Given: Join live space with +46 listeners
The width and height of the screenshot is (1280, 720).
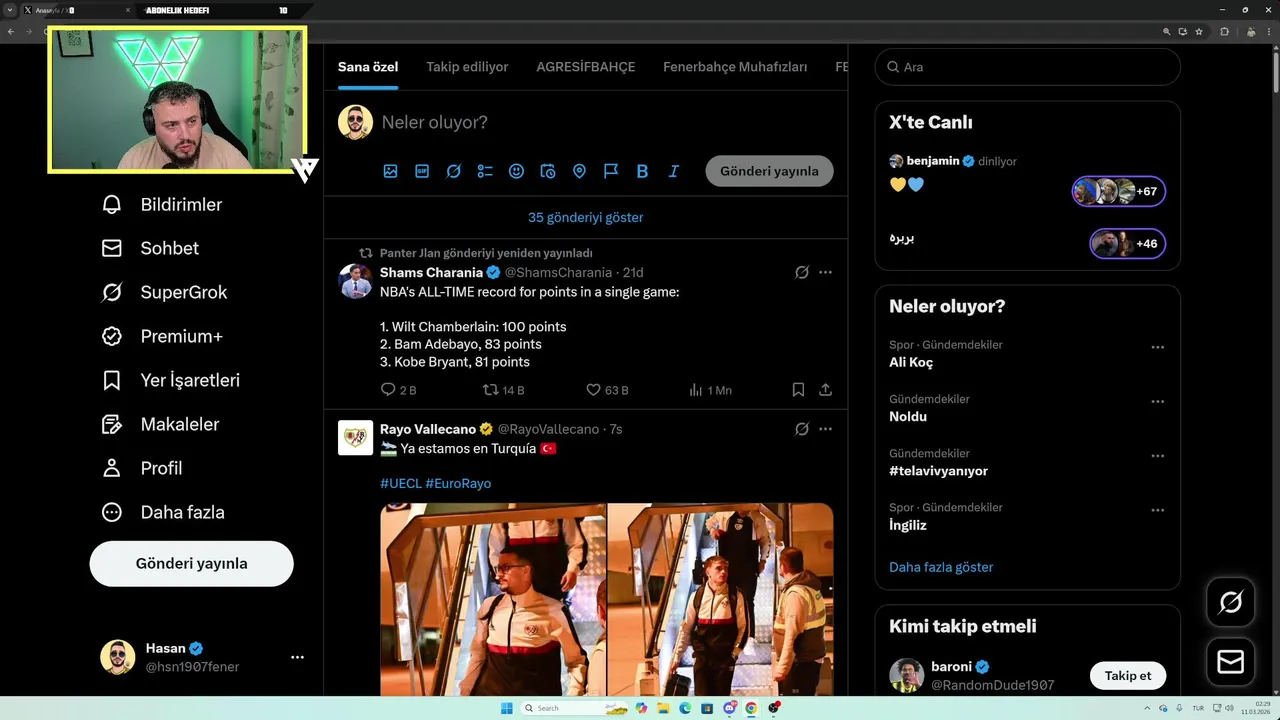Looking at the screenshot, I should pos(1128,243).
